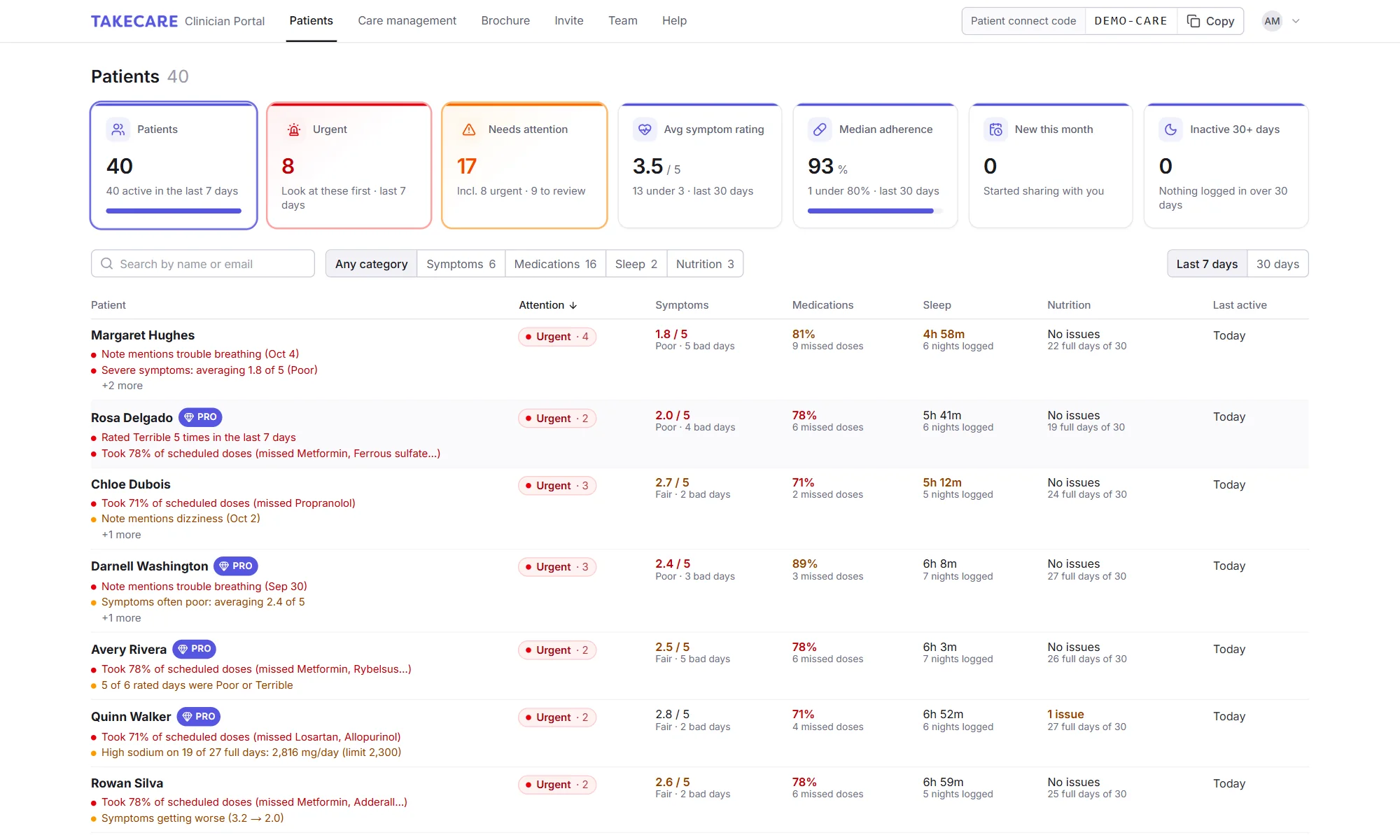Open the Care management tab
The height and width of the screenshot is (840, 1400).
click(407, 21)
